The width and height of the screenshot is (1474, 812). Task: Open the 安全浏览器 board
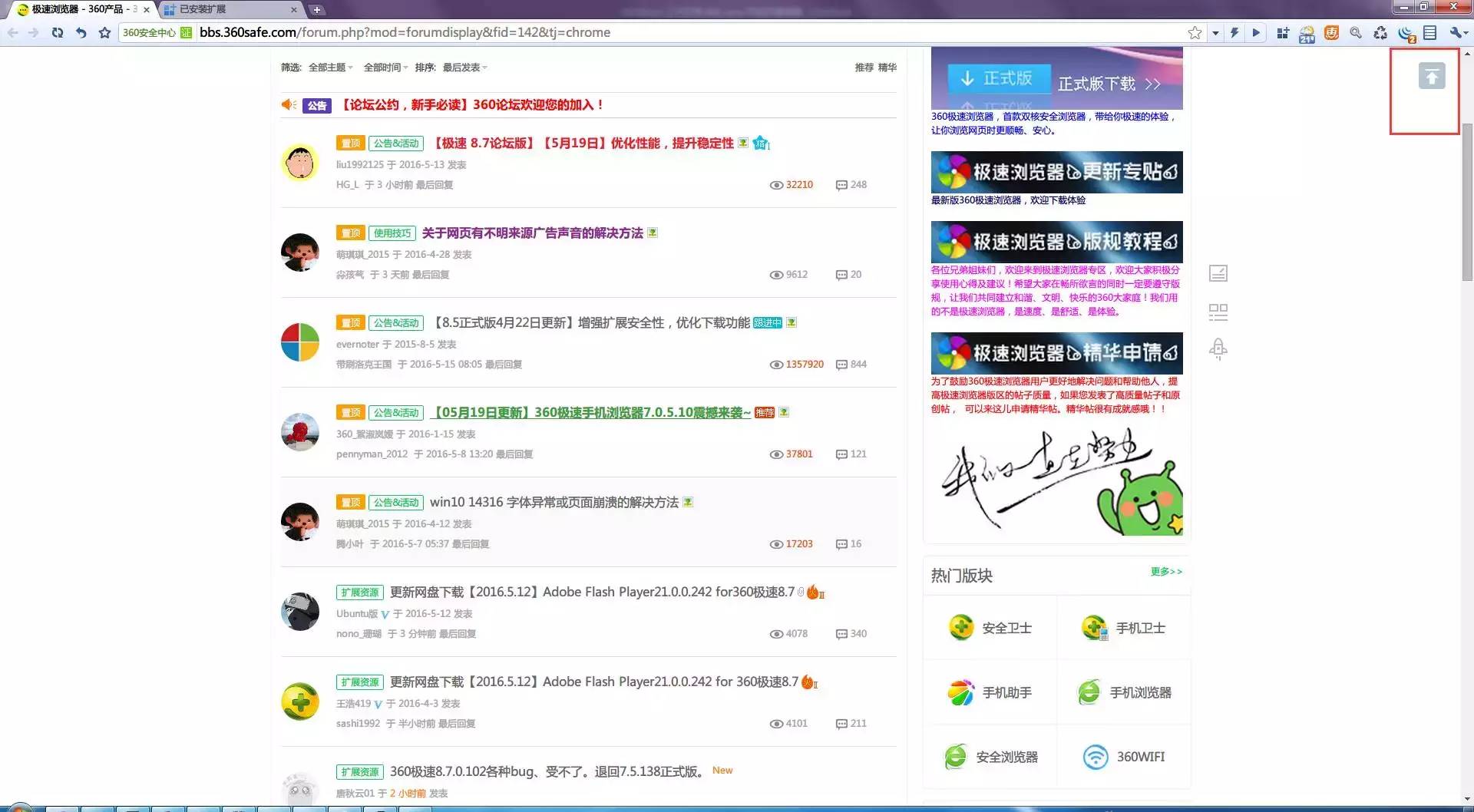pyautogui.click(x=991, y=757)
